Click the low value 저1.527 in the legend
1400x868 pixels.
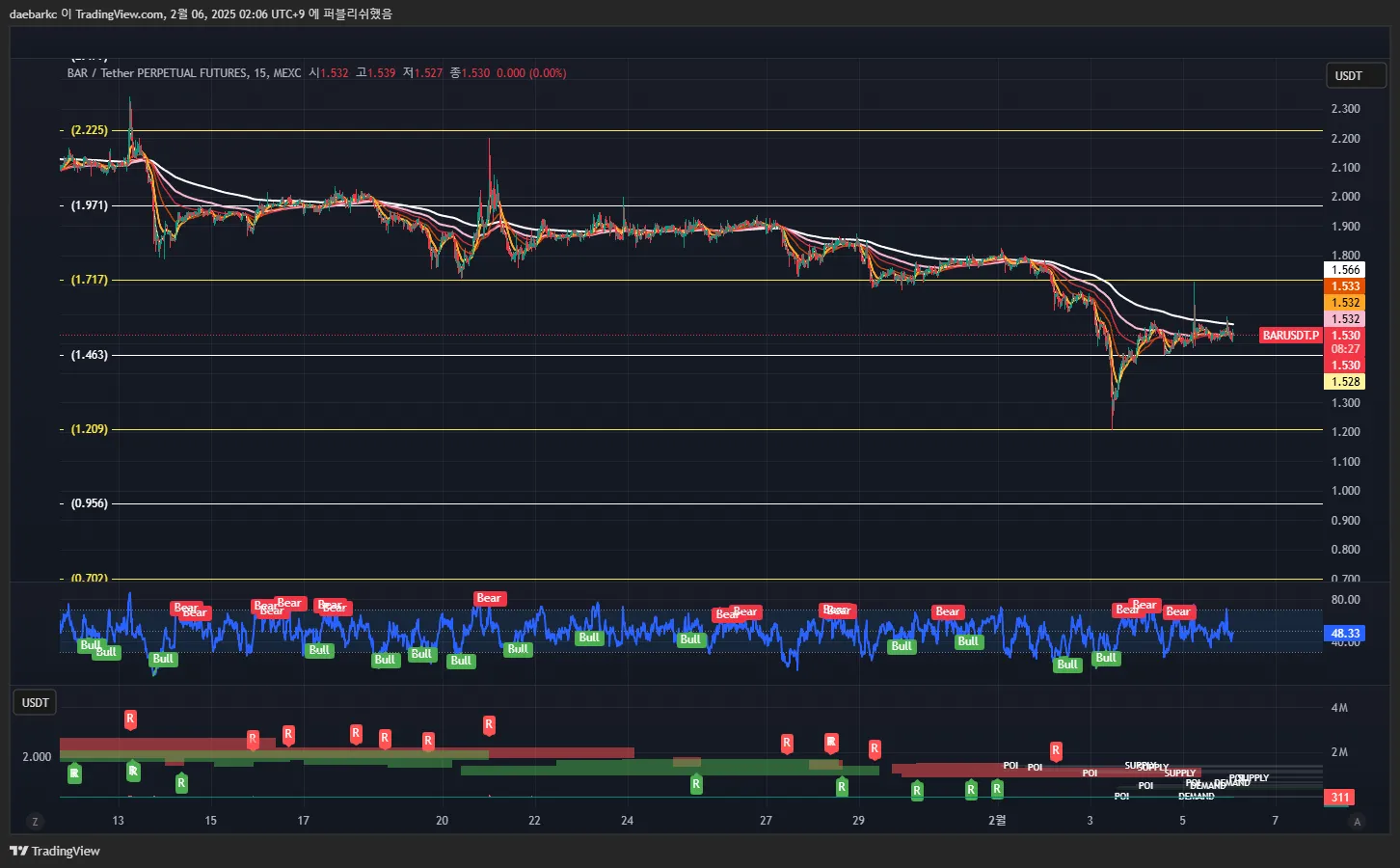click(422, 73)
